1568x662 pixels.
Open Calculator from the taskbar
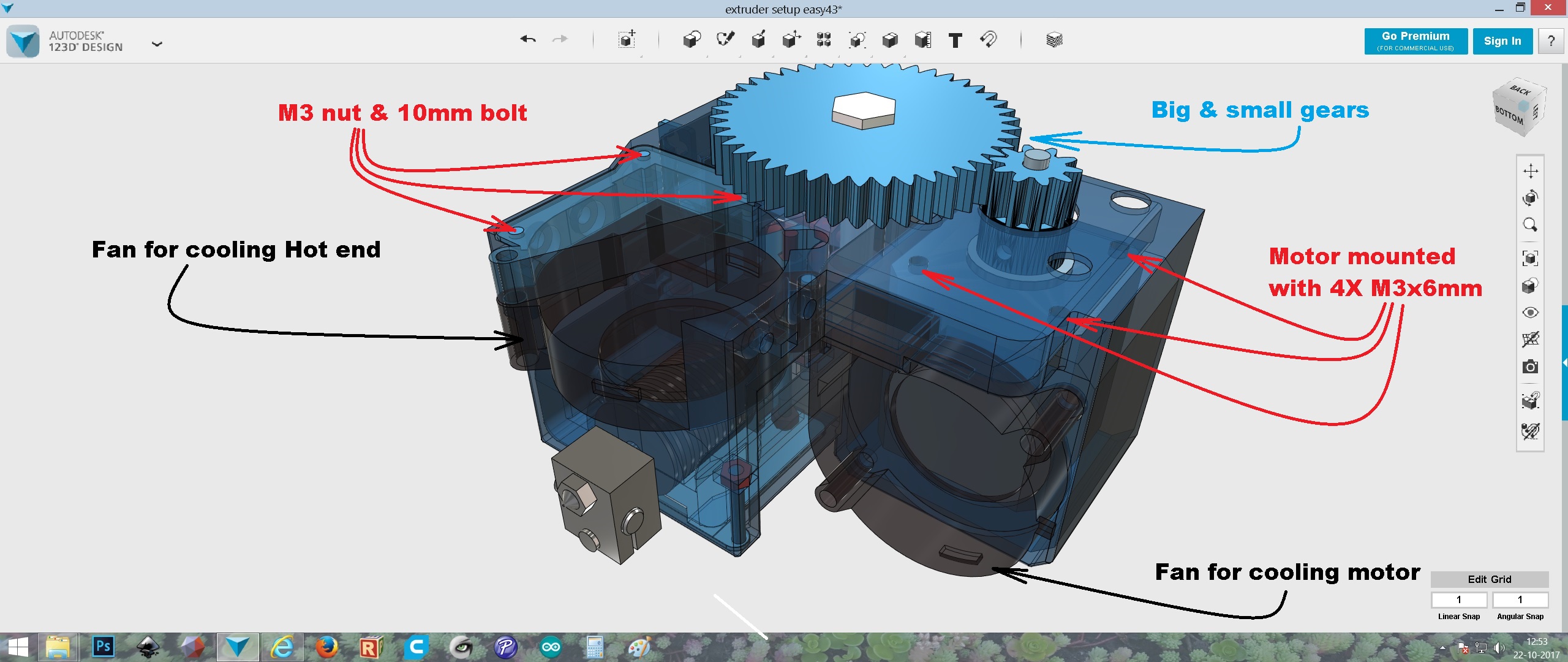click(595, 647)
